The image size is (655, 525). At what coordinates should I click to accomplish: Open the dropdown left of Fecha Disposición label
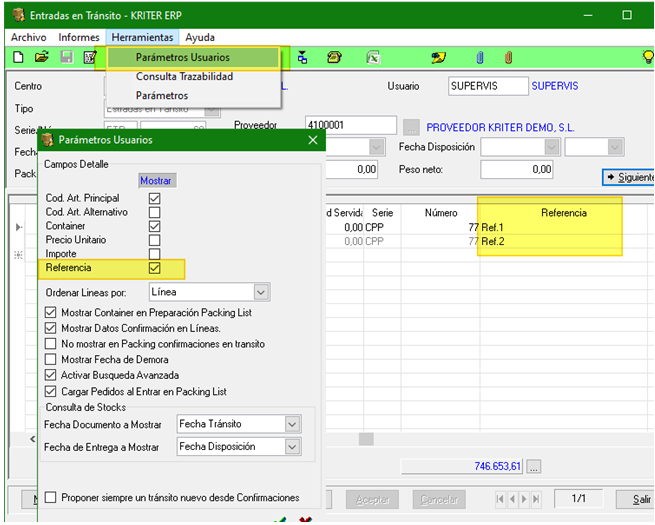tap(376, 147)
